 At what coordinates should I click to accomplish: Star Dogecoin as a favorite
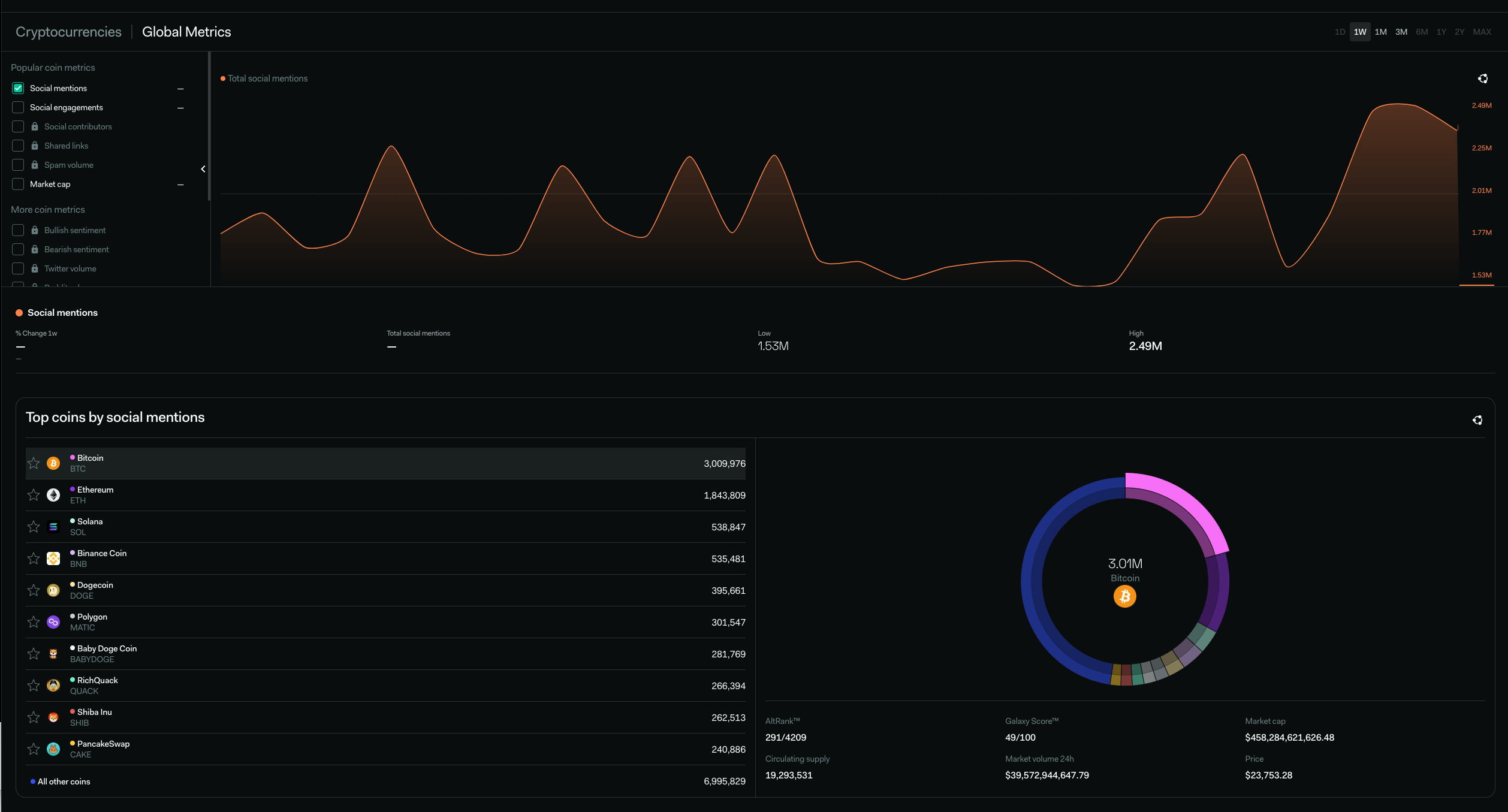click(34, 590)
